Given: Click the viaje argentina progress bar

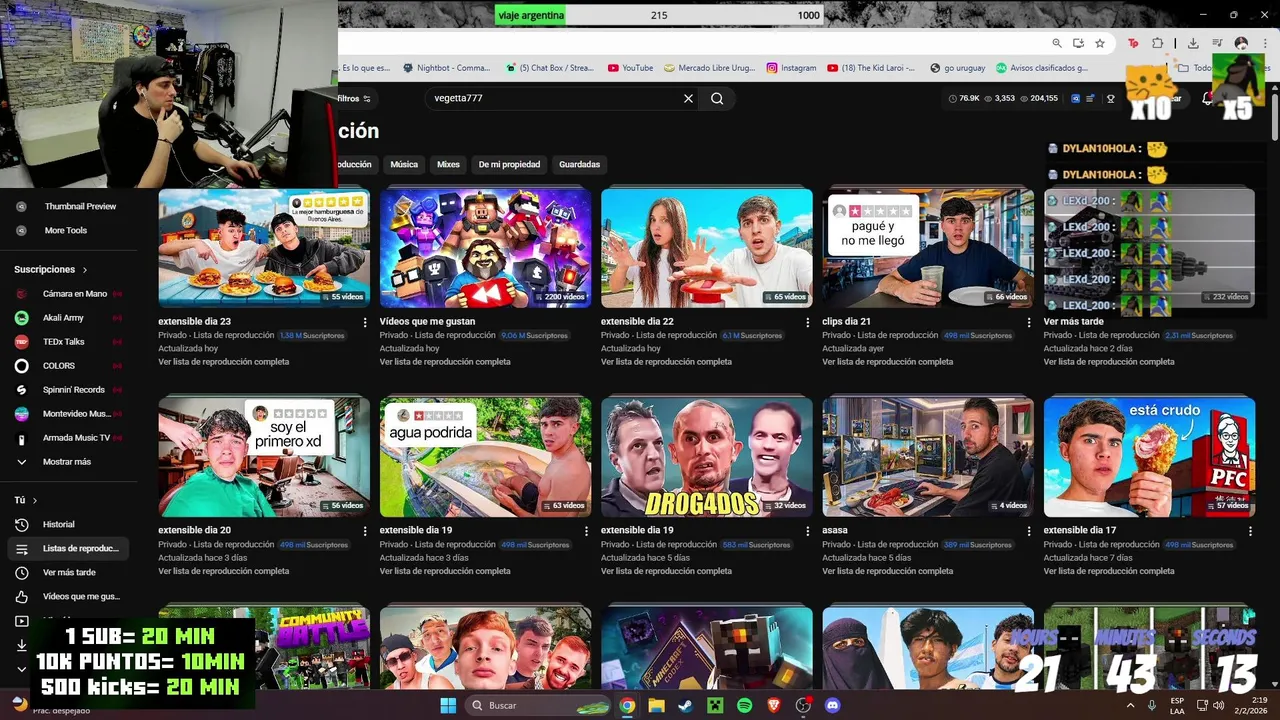Looking at the screenshot, I should 660,15.
